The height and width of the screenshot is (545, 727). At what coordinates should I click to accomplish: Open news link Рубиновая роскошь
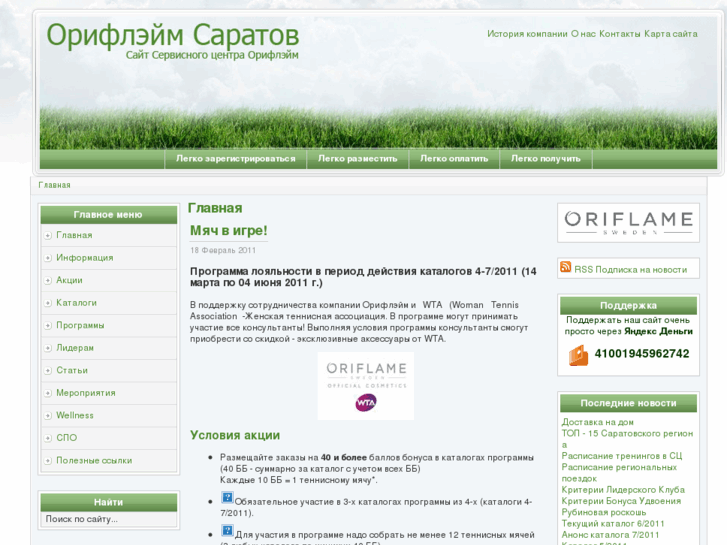604,513
